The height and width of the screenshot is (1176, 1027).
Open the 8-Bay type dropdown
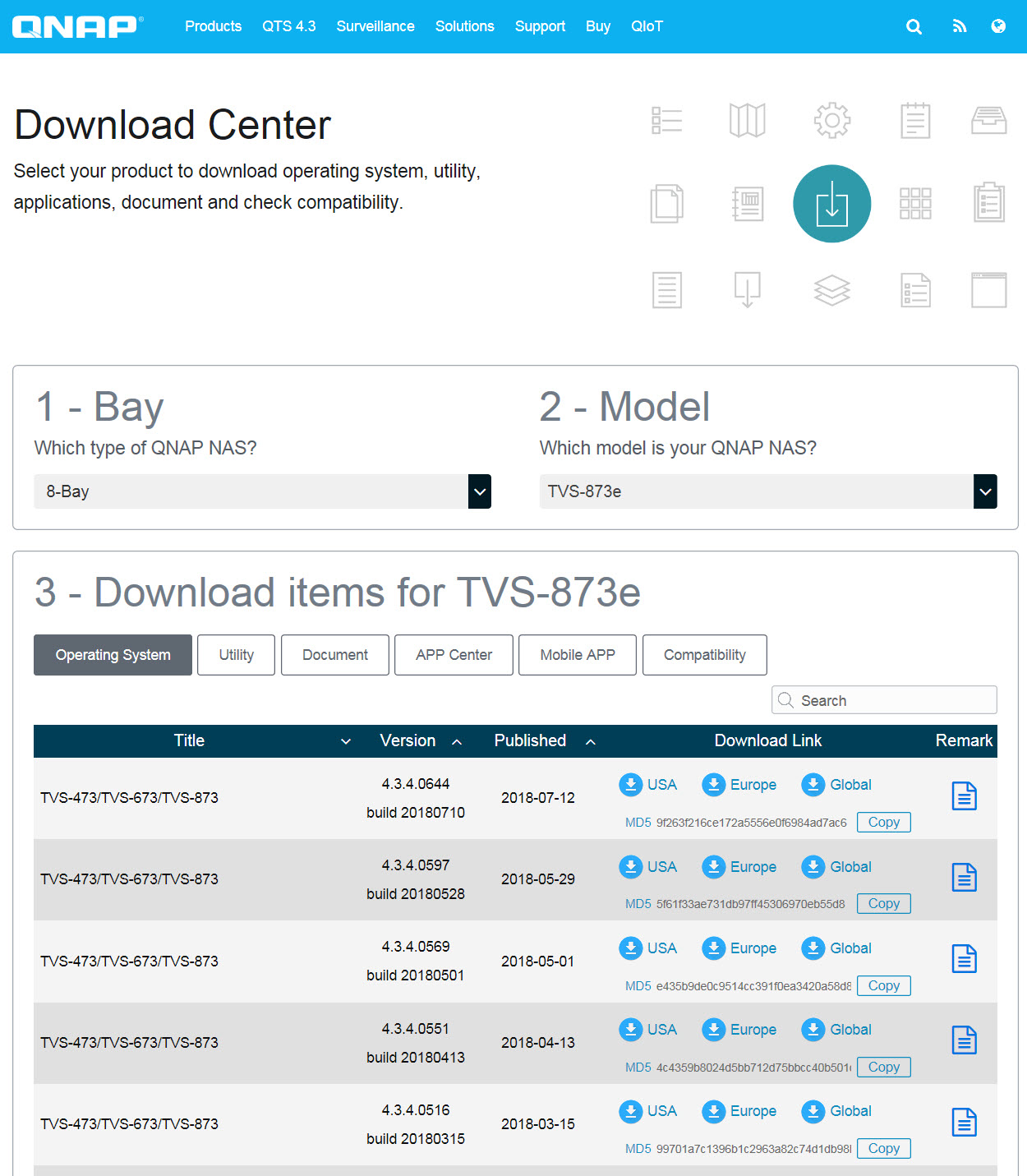(x=263, y=491)
